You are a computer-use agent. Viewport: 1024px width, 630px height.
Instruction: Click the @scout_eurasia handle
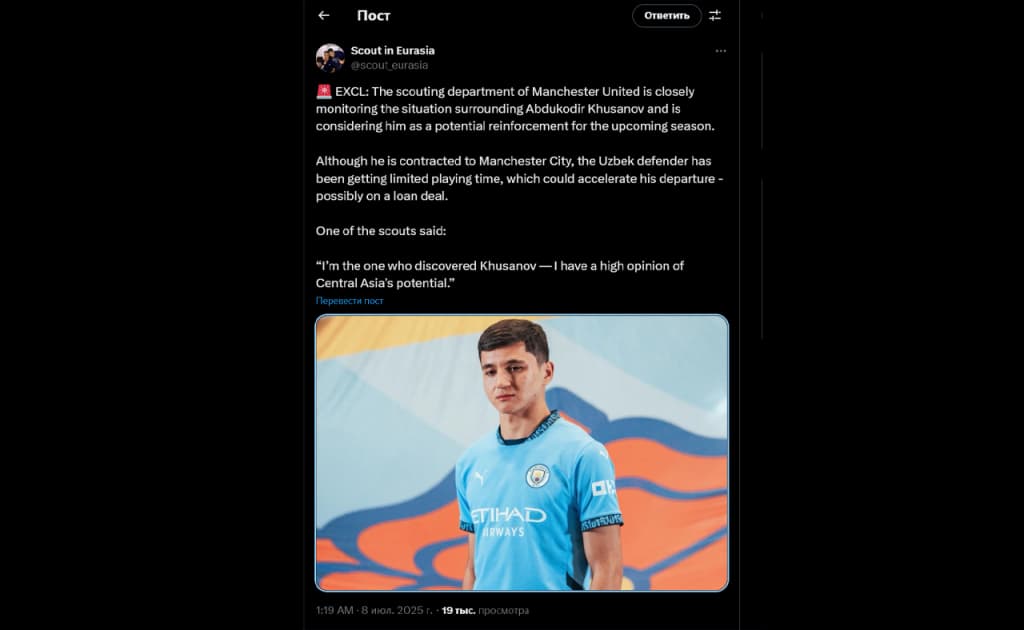click(389, 65)
